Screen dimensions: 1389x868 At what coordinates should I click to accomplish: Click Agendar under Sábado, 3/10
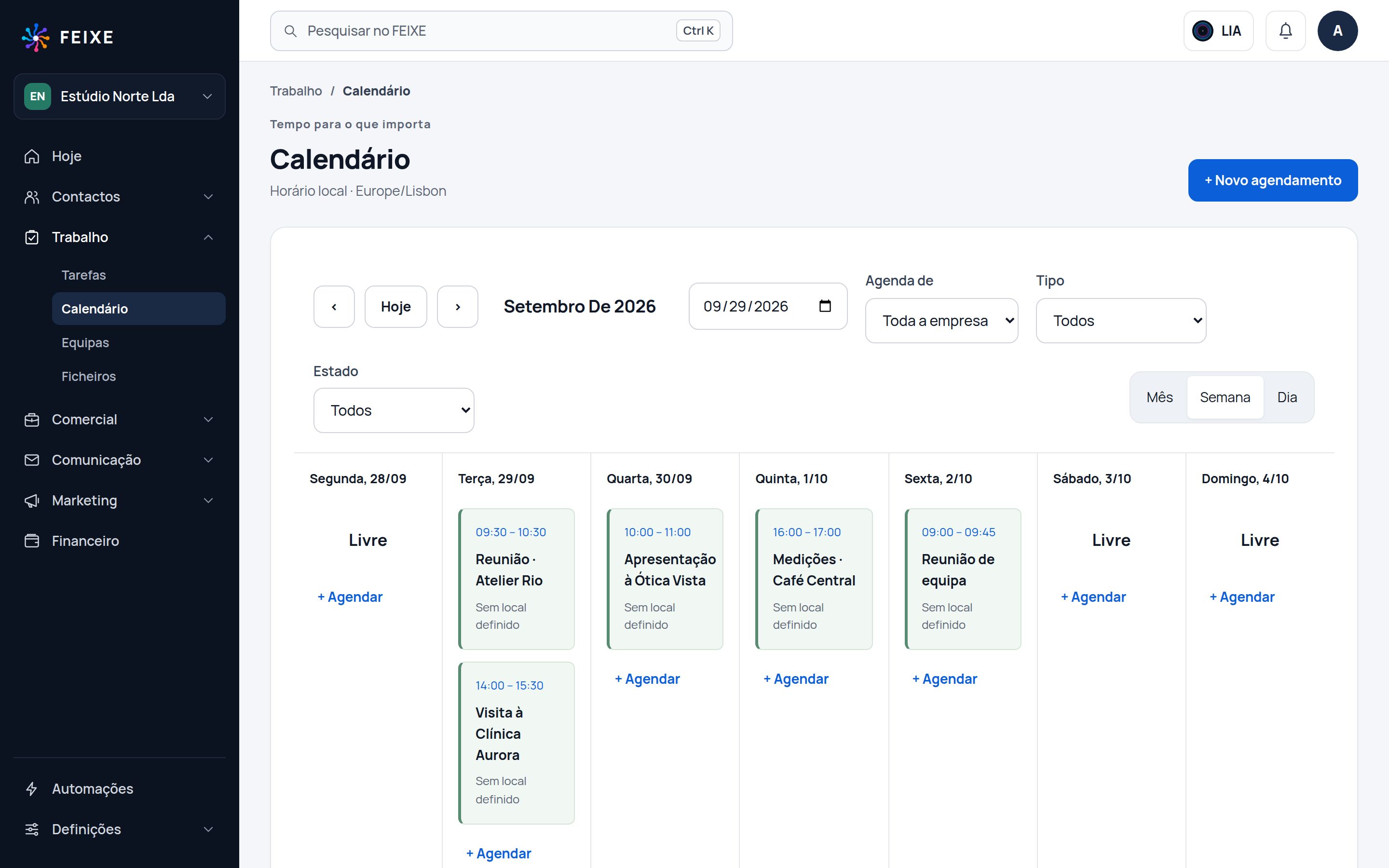1093,597
